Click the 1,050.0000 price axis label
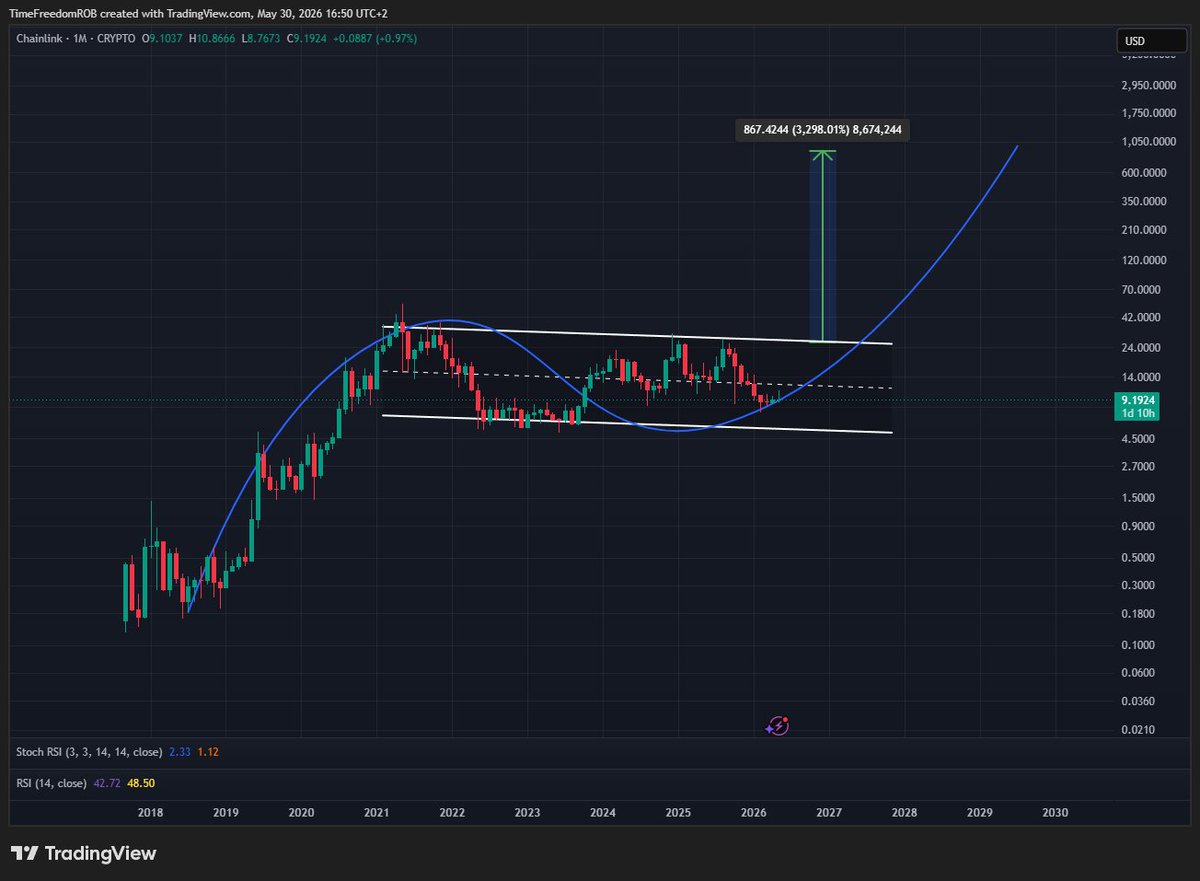The height and width of the screenshot is (881, 1200). click(1147, 142)
